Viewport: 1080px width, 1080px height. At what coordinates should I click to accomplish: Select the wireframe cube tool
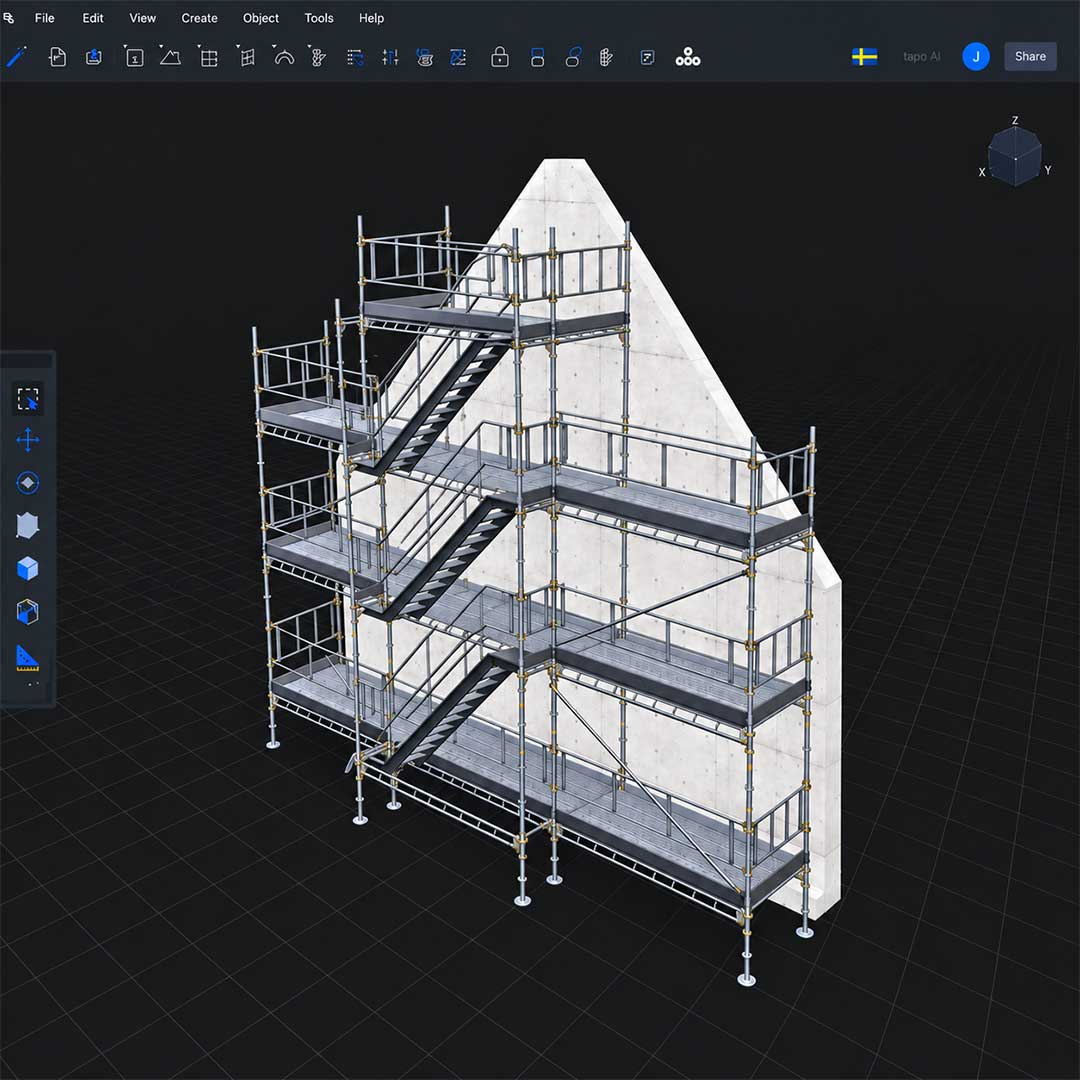pyautogui.click(x=28, y=612)
